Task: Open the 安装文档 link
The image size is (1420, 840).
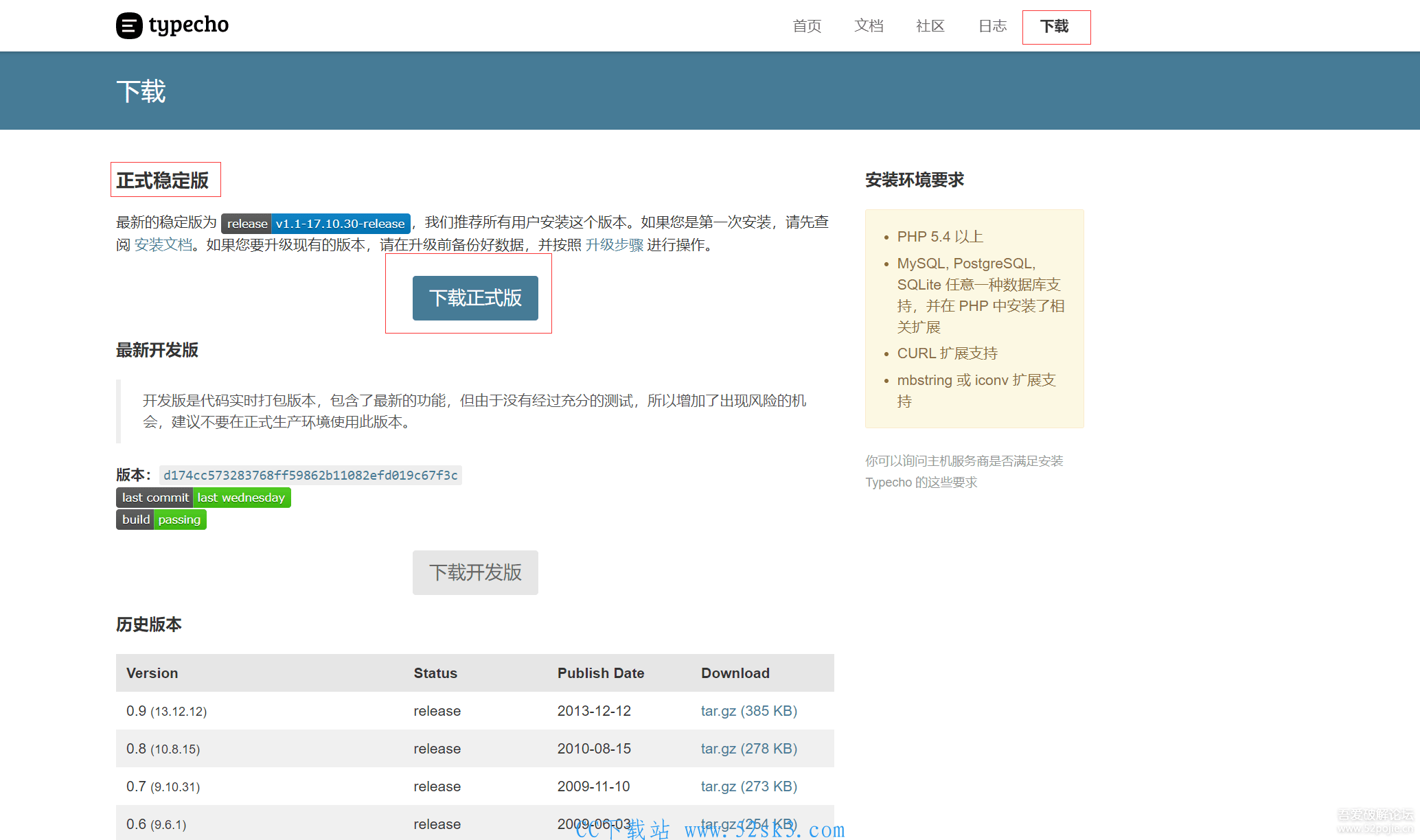Action: click(x=163, y=245)
